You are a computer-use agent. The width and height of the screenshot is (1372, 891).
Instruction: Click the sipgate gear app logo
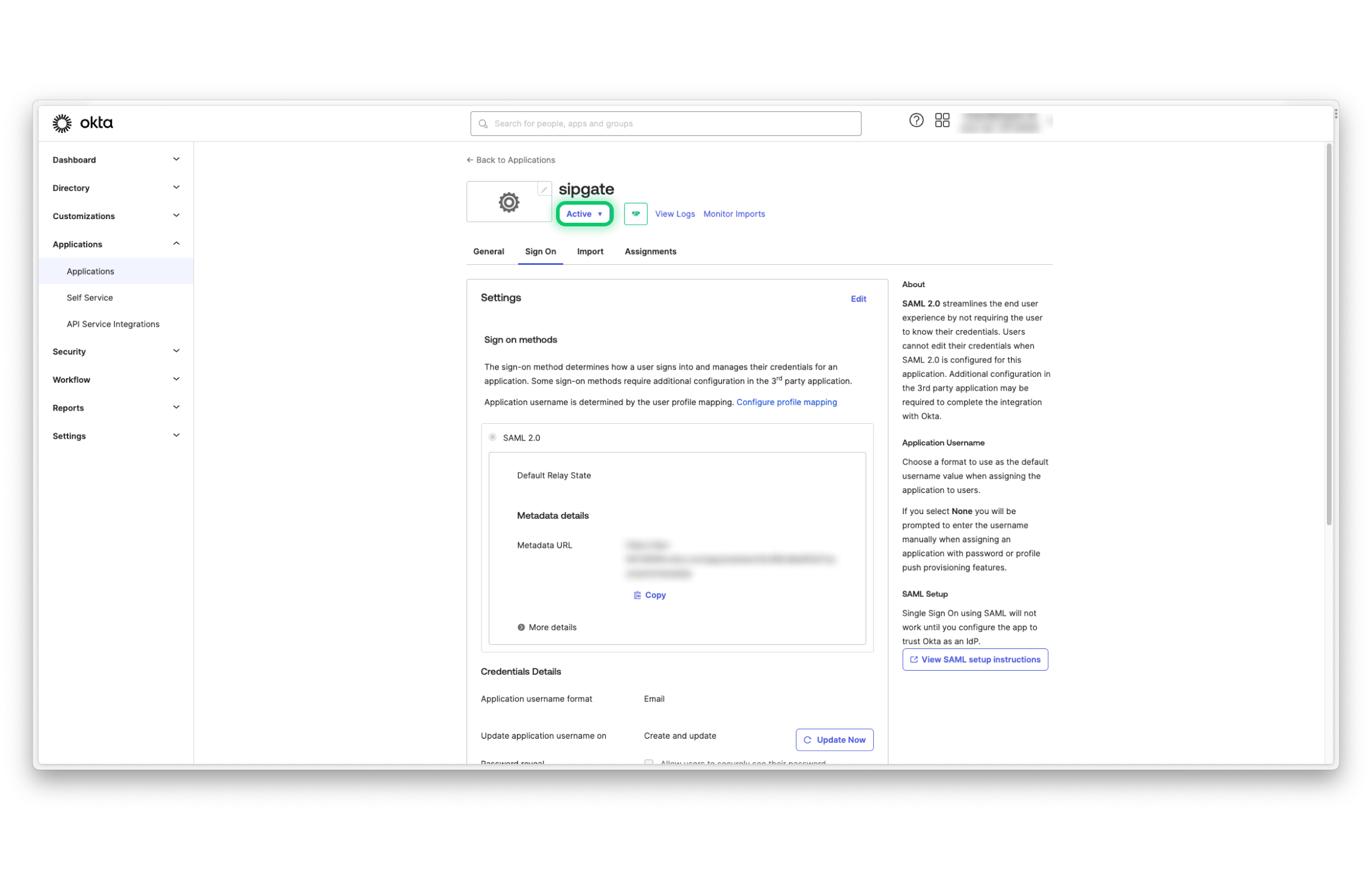pos(508,202)
